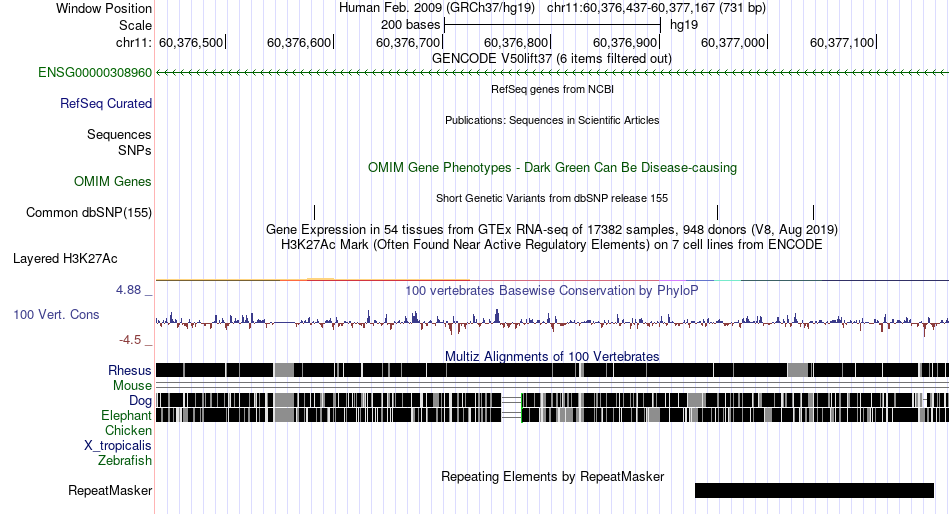The image size is (950, 514).
Task: Click the Chicken species label
Action: (x=128, y=430)
